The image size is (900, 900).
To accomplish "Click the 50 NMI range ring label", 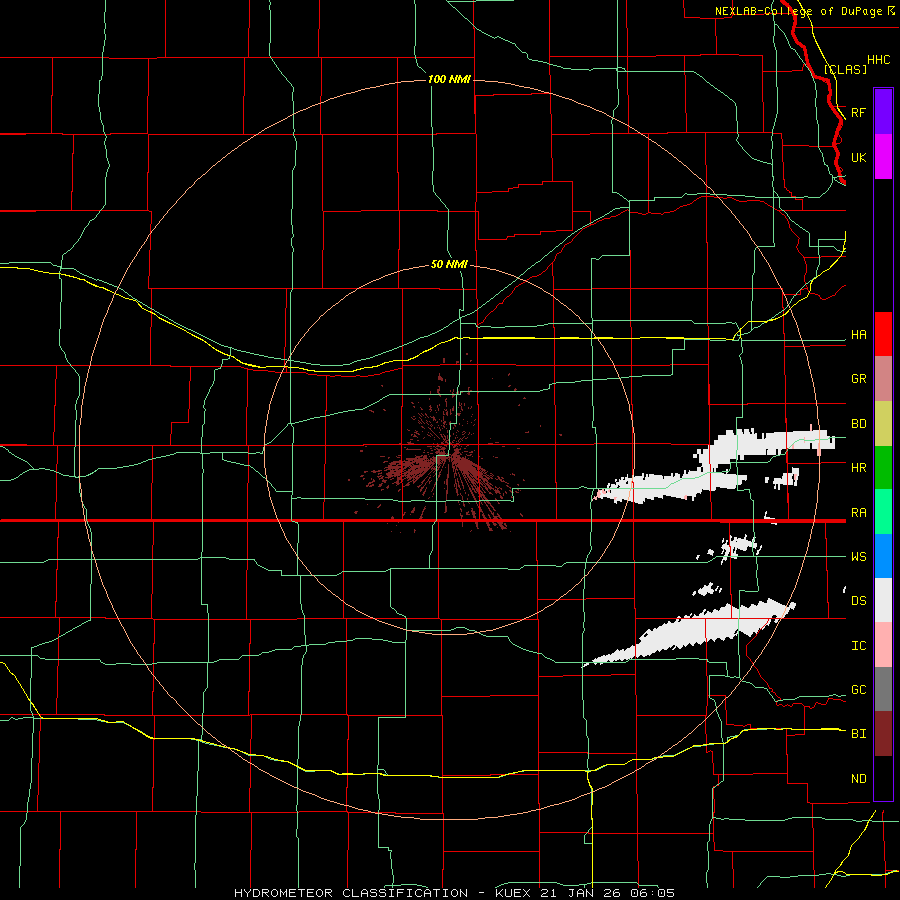I will click(x=449, y=264).
